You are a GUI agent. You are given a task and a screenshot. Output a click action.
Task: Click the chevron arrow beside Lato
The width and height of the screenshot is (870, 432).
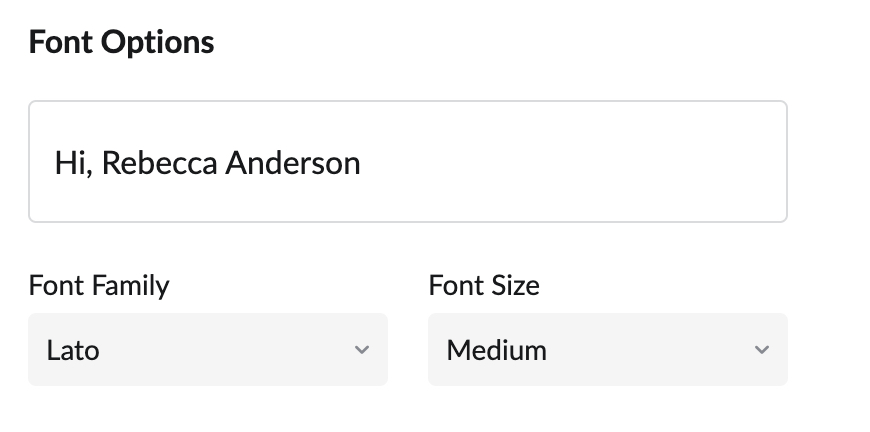click(x=362, y=350)
